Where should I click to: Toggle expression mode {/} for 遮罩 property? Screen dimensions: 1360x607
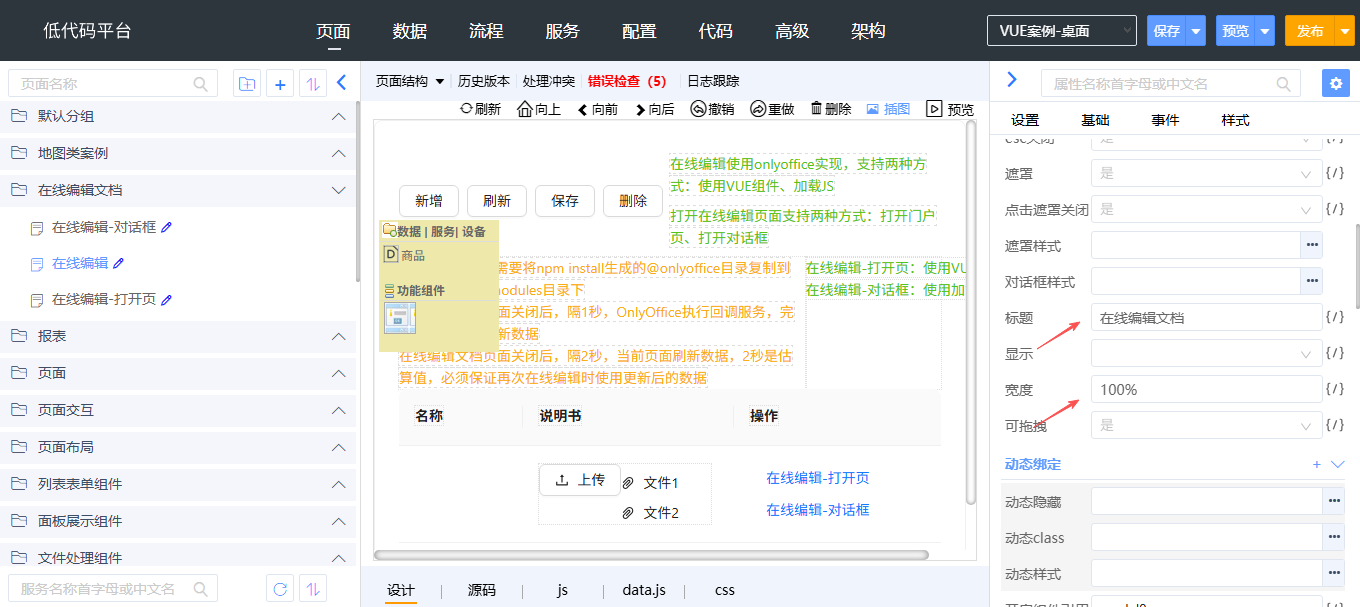[x=1334, y=174]
